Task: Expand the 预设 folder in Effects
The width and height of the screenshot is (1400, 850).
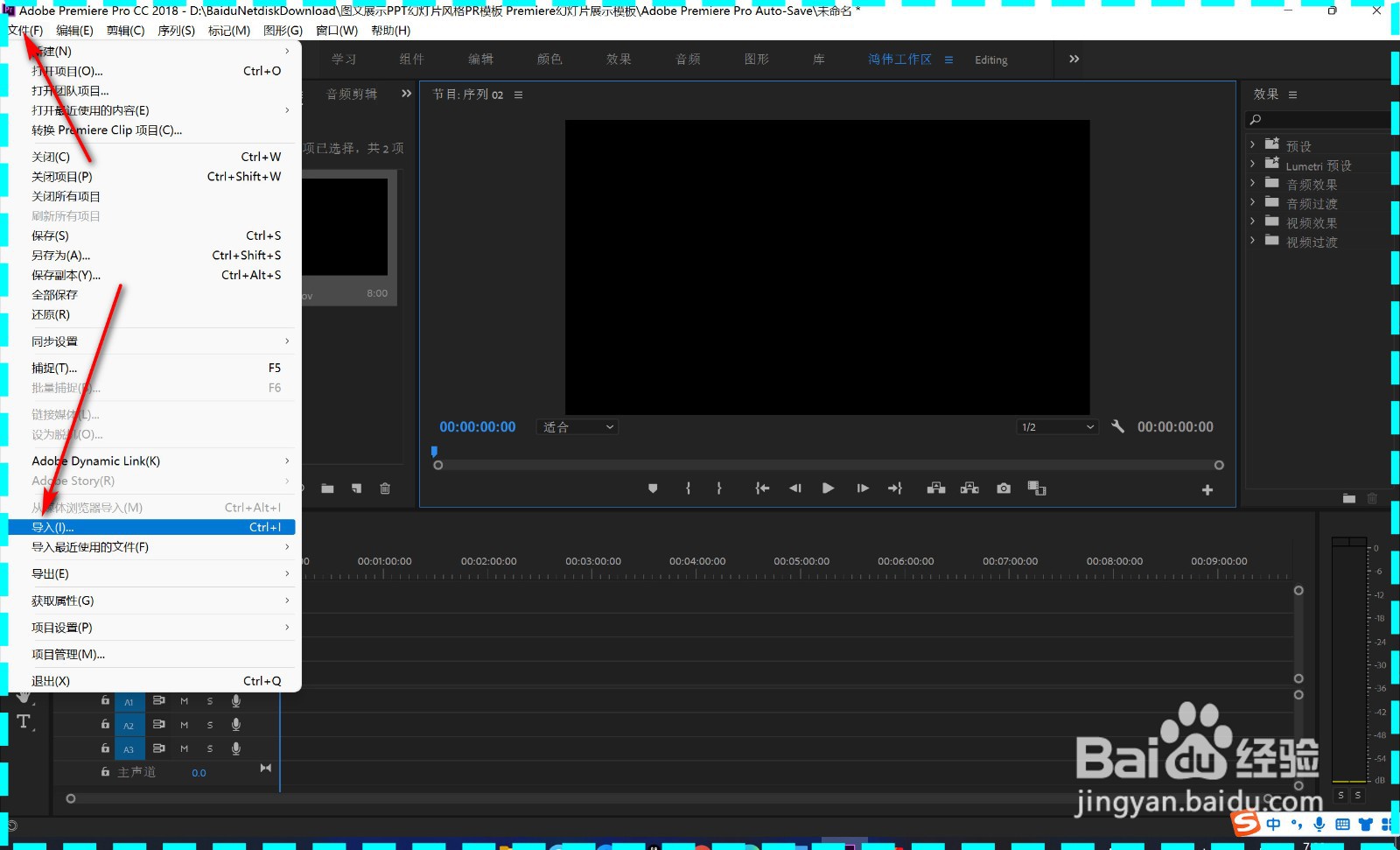Action: [x=1253, y=144]
